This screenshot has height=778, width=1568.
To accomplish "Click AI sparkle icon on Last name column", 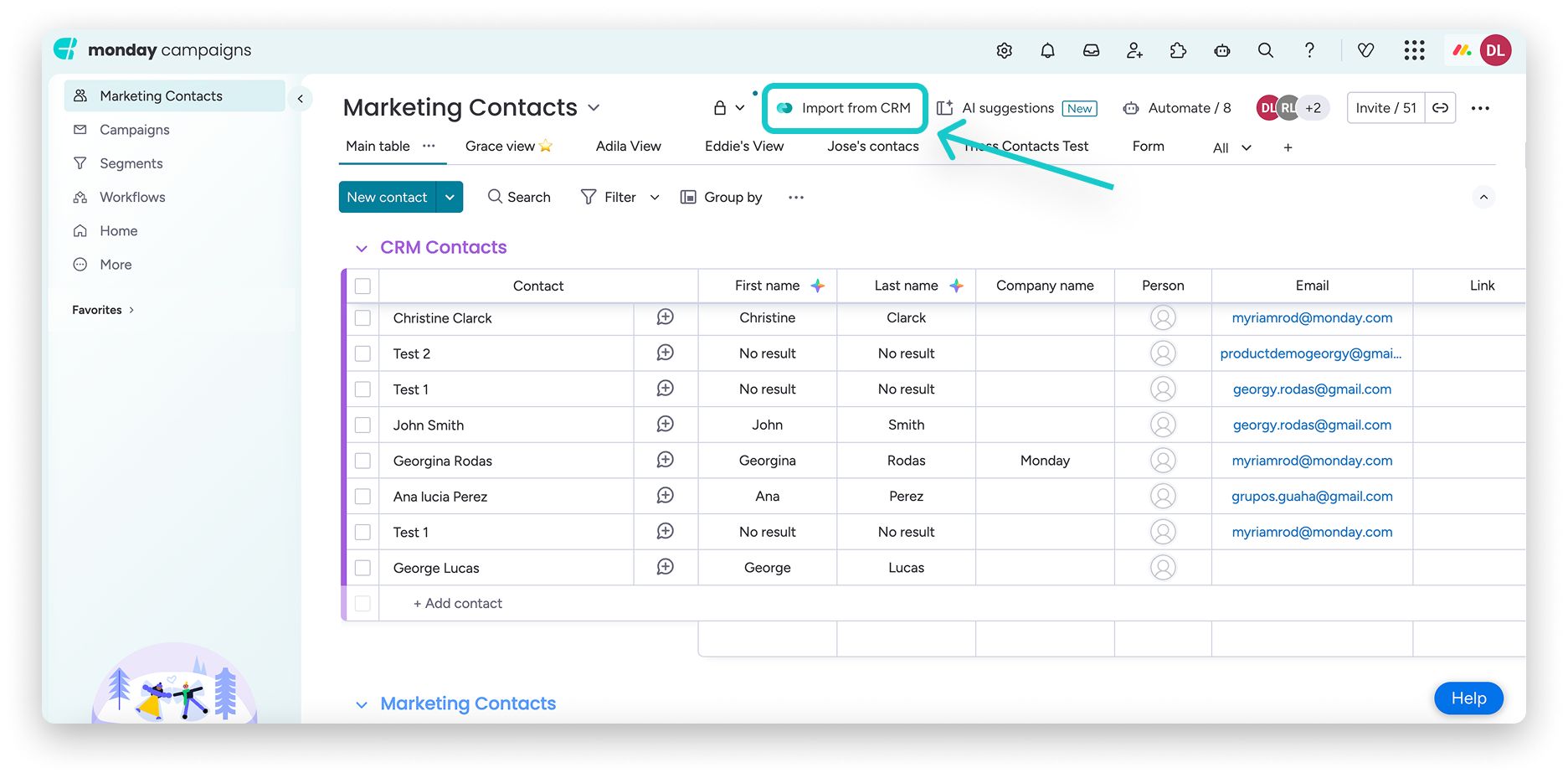I will click(x=956, y=286).
